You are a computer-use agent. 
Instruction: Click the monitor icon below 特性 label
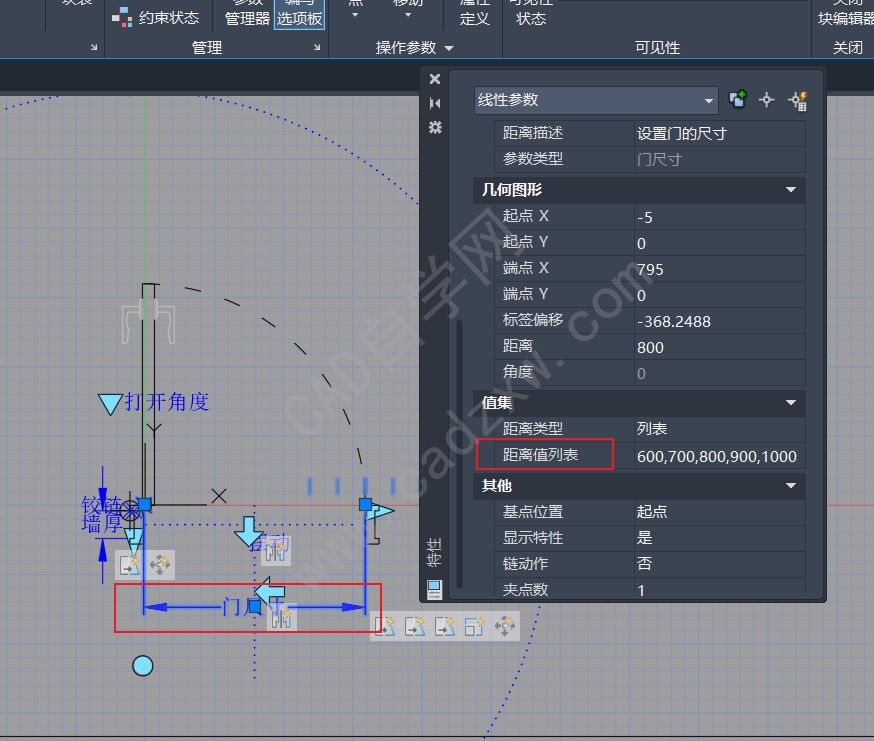[434, 589]
